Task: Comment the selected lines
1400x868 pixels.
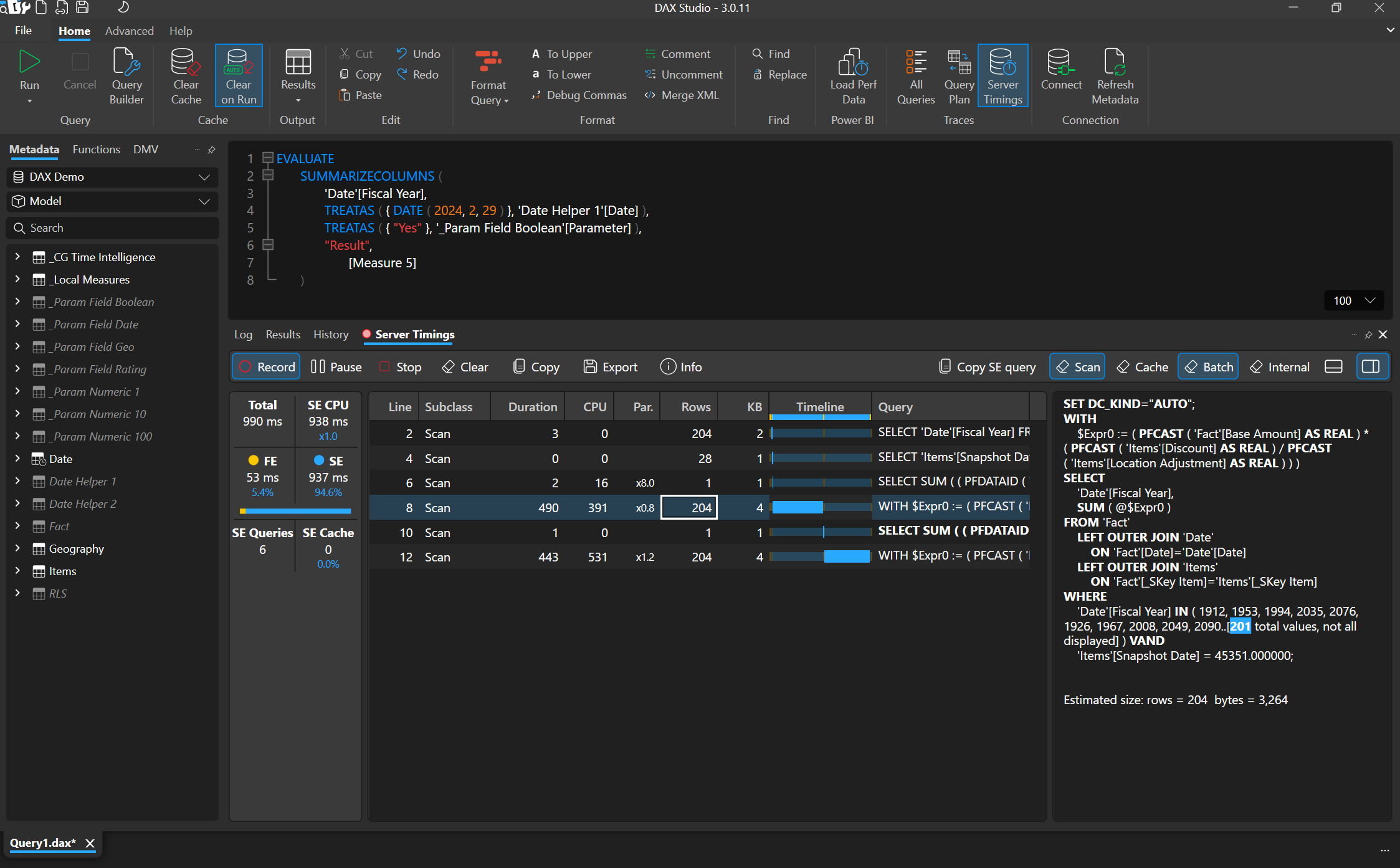Action: coord(677,54)
